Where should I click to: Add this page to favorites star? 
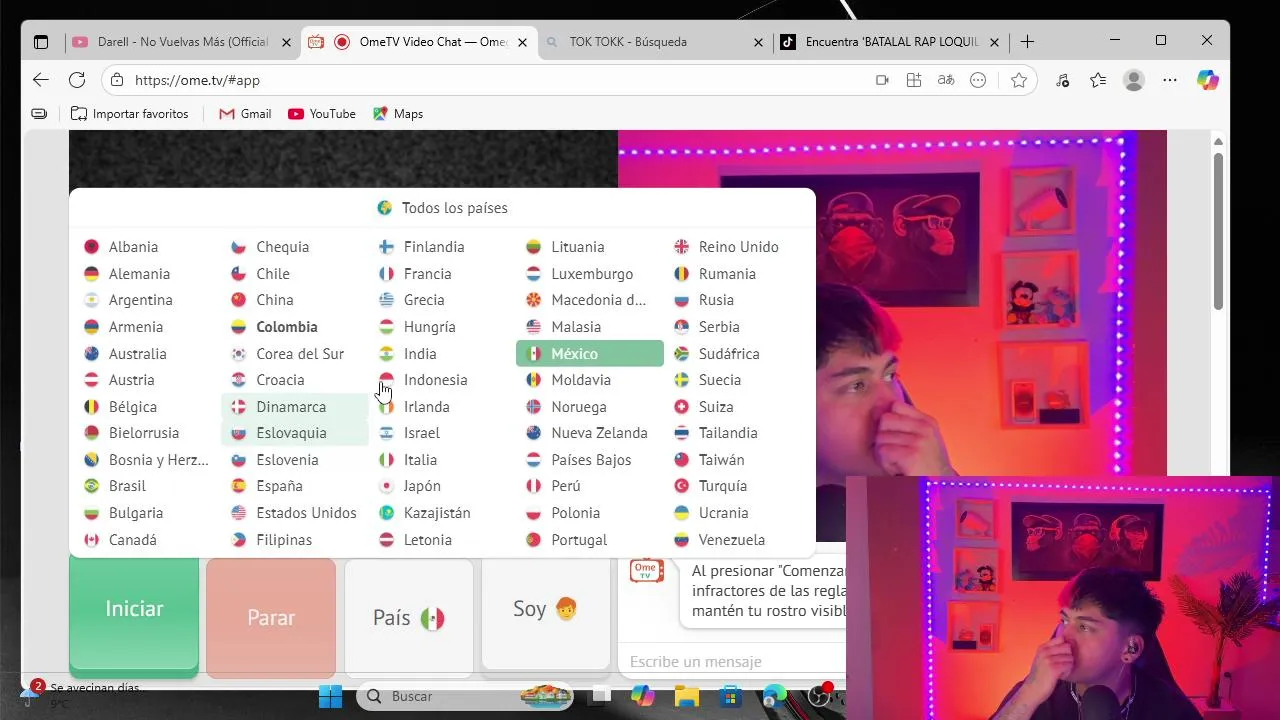[x=1019, y=80]
